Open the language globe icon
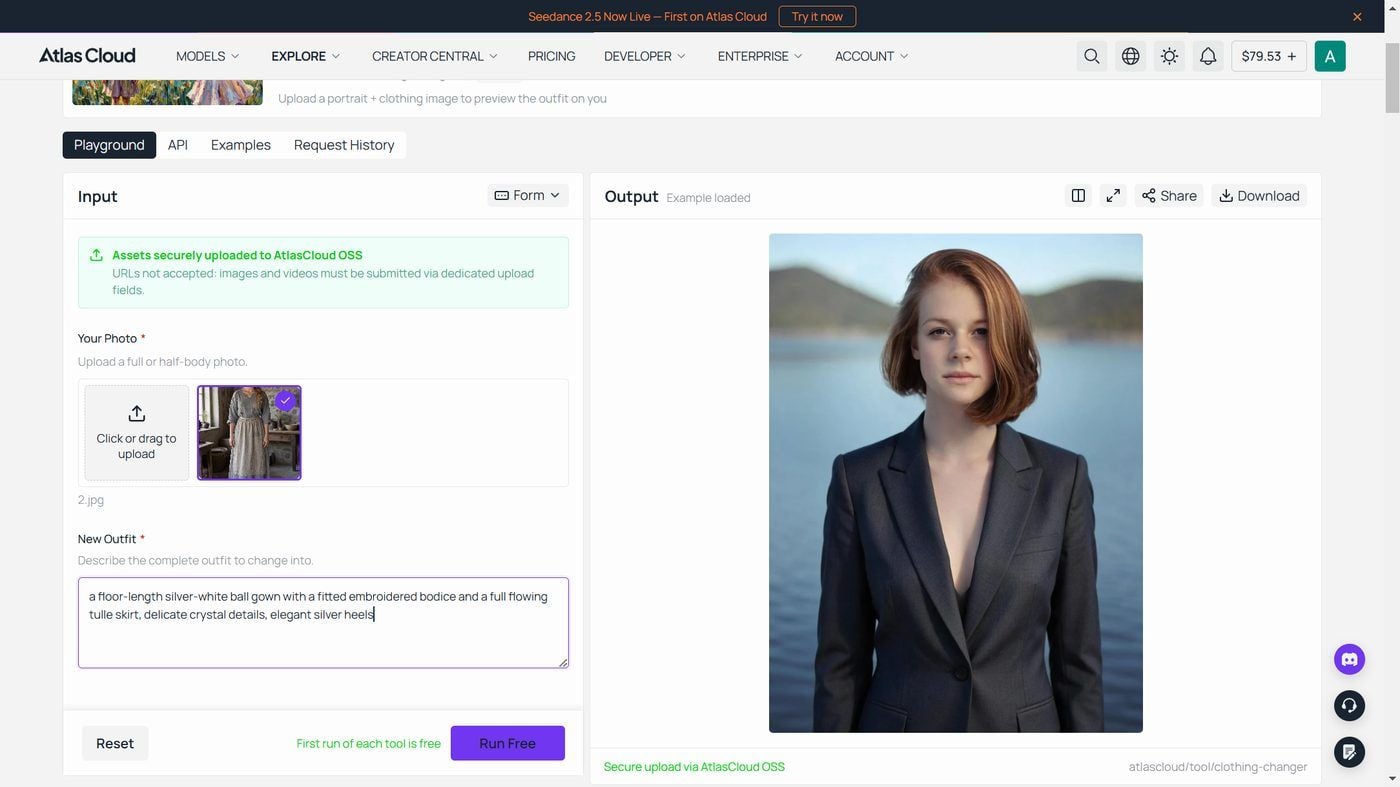Viewport: 1400px width, 787px height. (1130, 56)
